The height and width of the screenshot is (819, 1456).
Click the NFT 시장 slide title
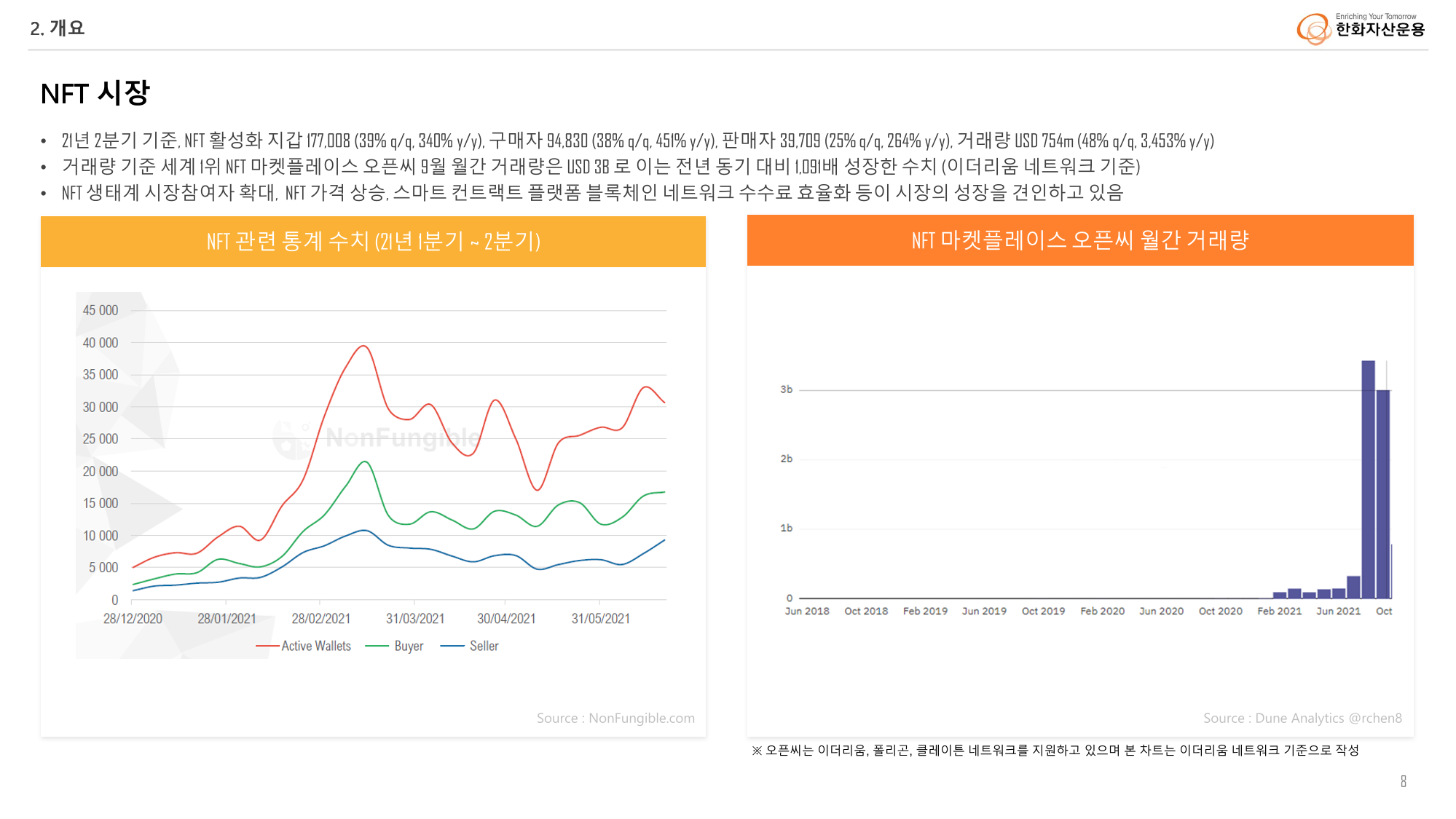[x=95, y=93]
